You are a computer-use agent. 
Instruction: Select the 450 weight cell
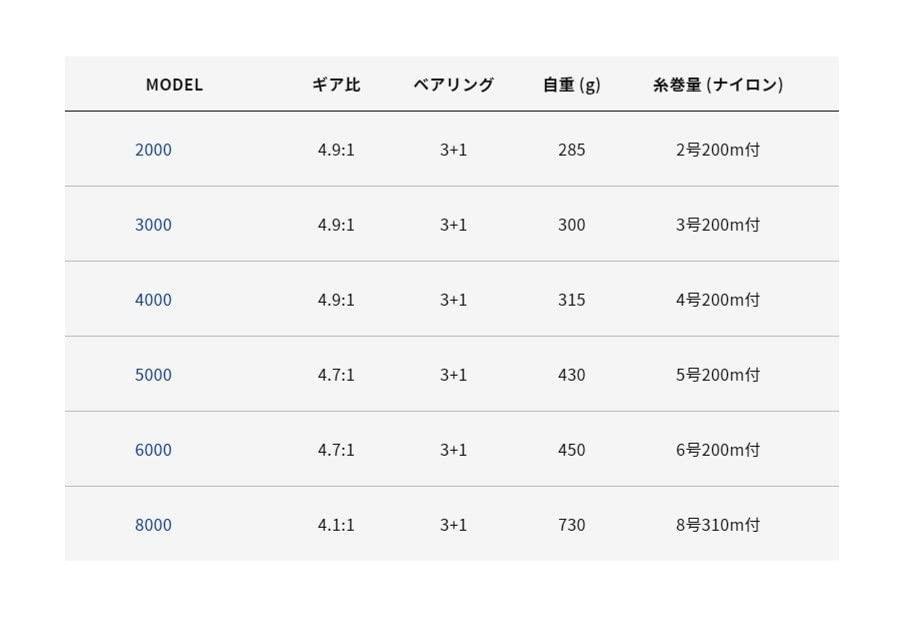pyautogui.click(x=571, y=450)
